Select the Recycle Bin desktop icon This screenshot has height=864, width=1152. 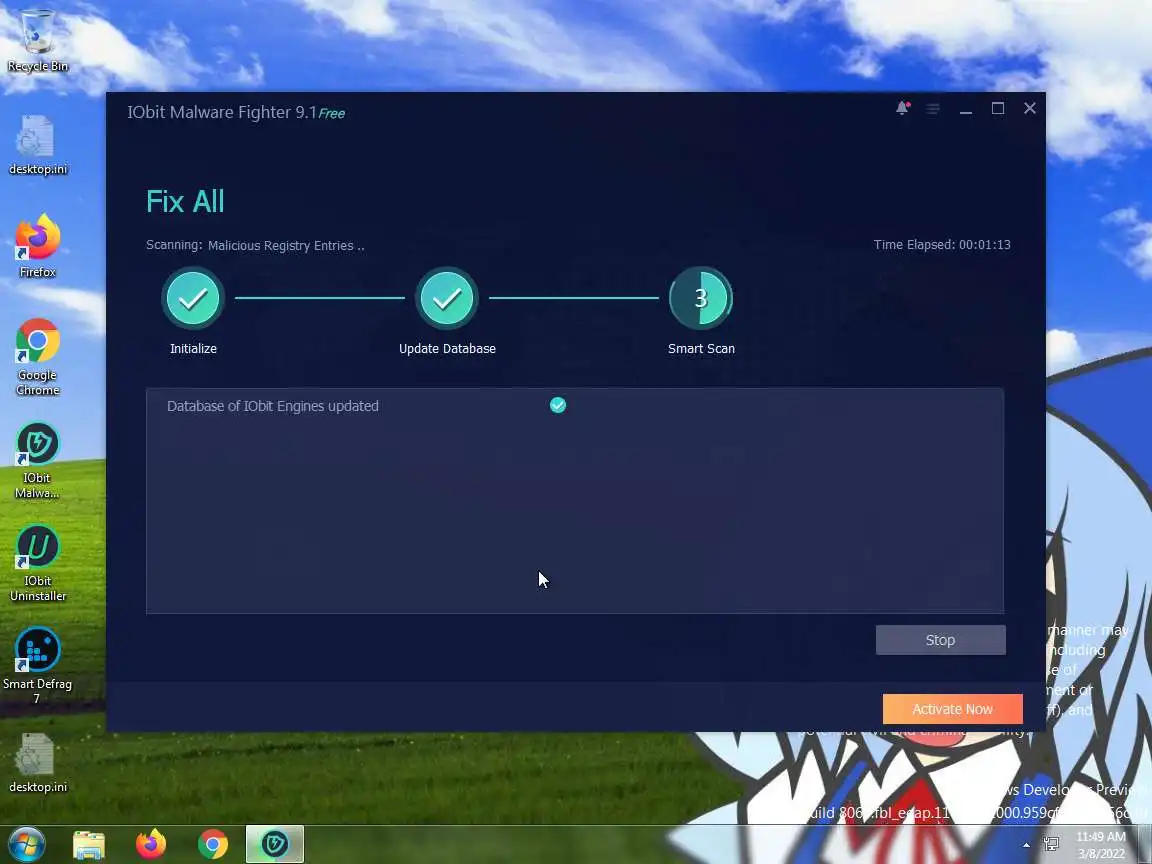37,40
